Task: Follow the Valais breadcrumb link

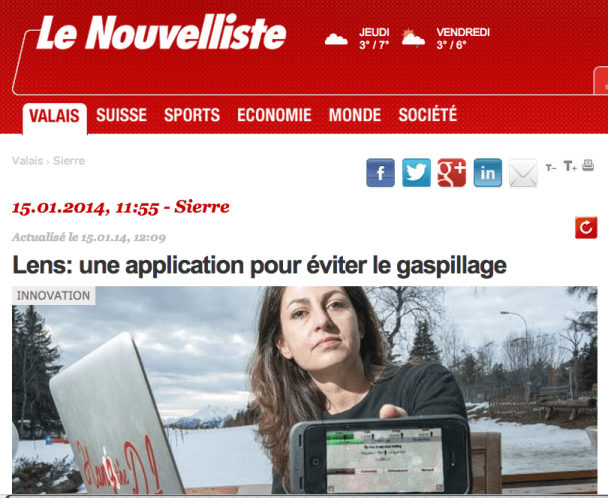Action: click(27, 161)
